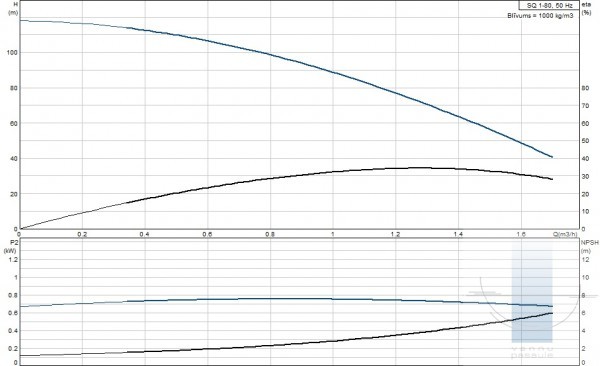
Task: Click the 1.2 tick on the P2 axis
Action: (13, 260)
